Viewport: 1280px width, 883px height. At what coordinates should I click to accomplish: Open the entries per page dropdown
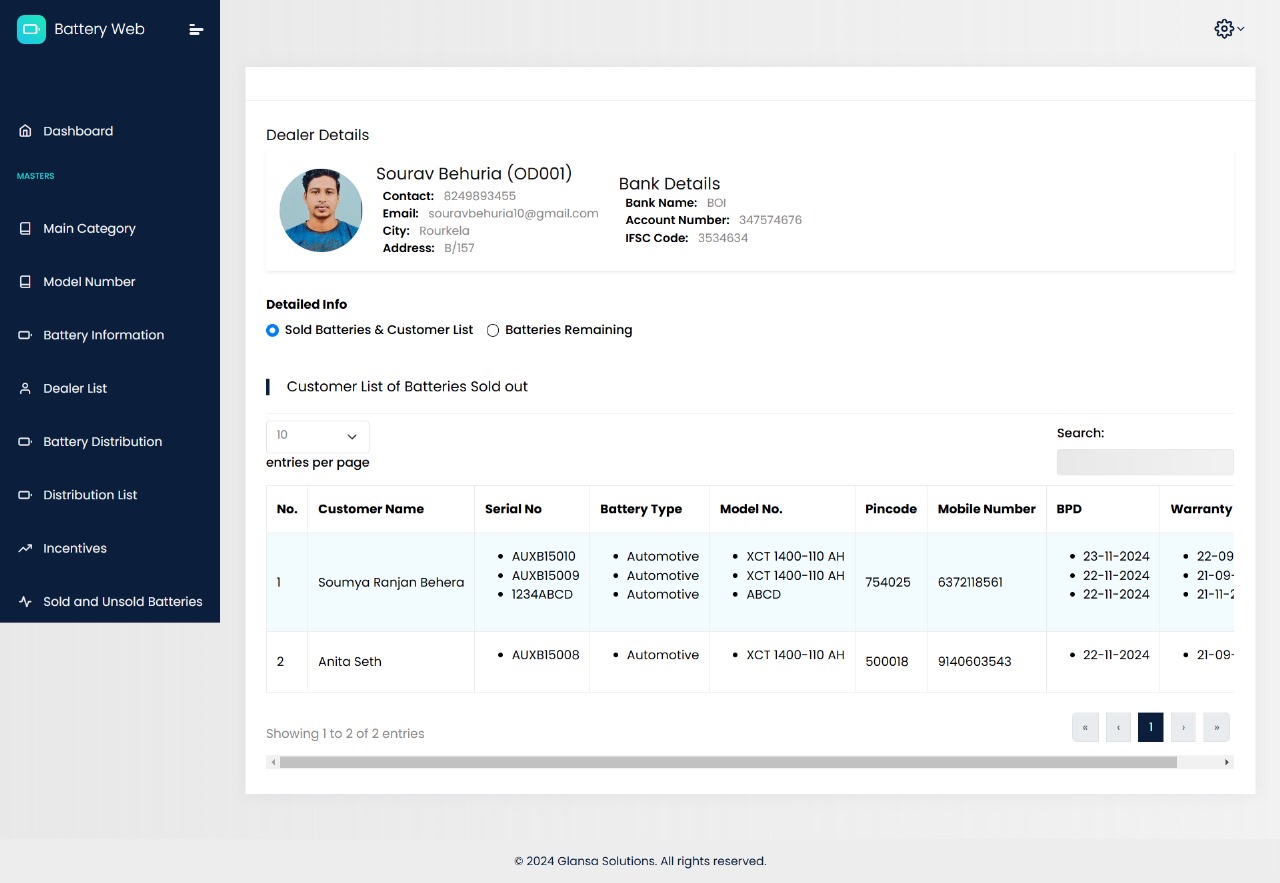click(317, 436)
